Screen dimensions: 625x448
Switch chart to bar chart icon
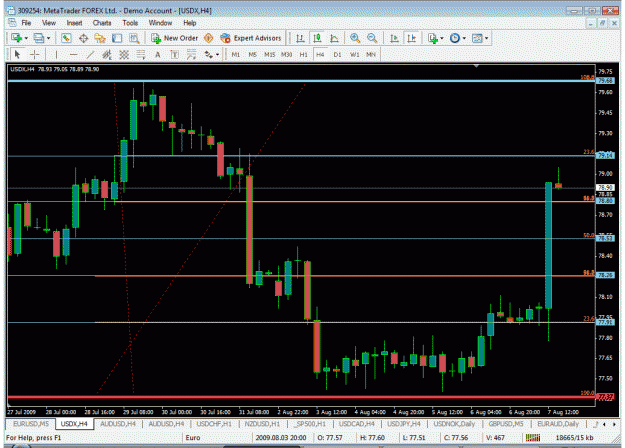[300, 38]
